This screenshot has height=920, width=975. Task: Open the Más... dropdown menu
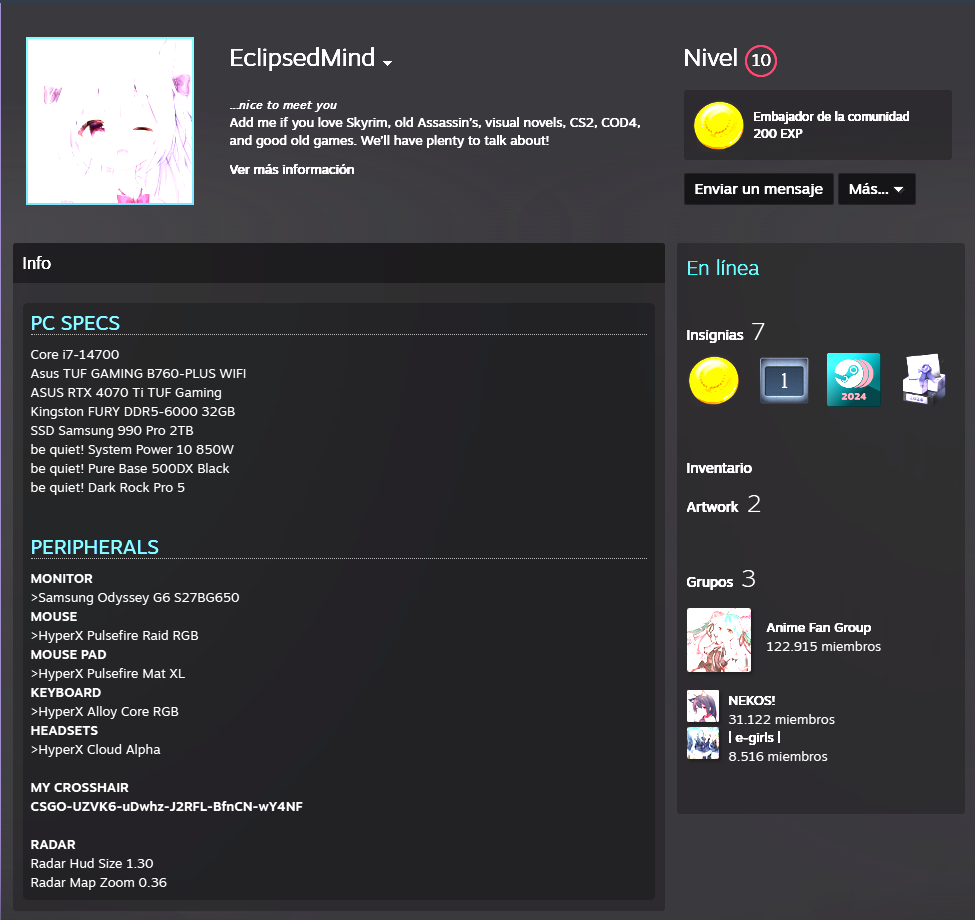tap(876, 189)
